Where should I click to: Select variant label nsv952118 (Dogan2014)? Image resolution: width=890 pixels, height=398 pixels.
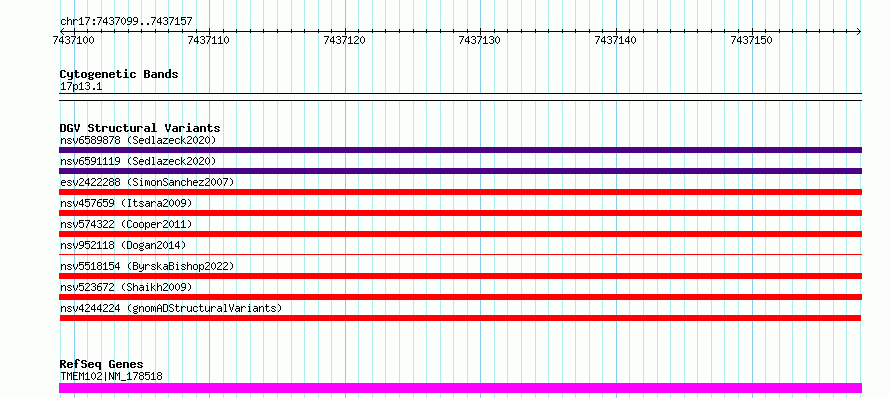pos(123,245)
